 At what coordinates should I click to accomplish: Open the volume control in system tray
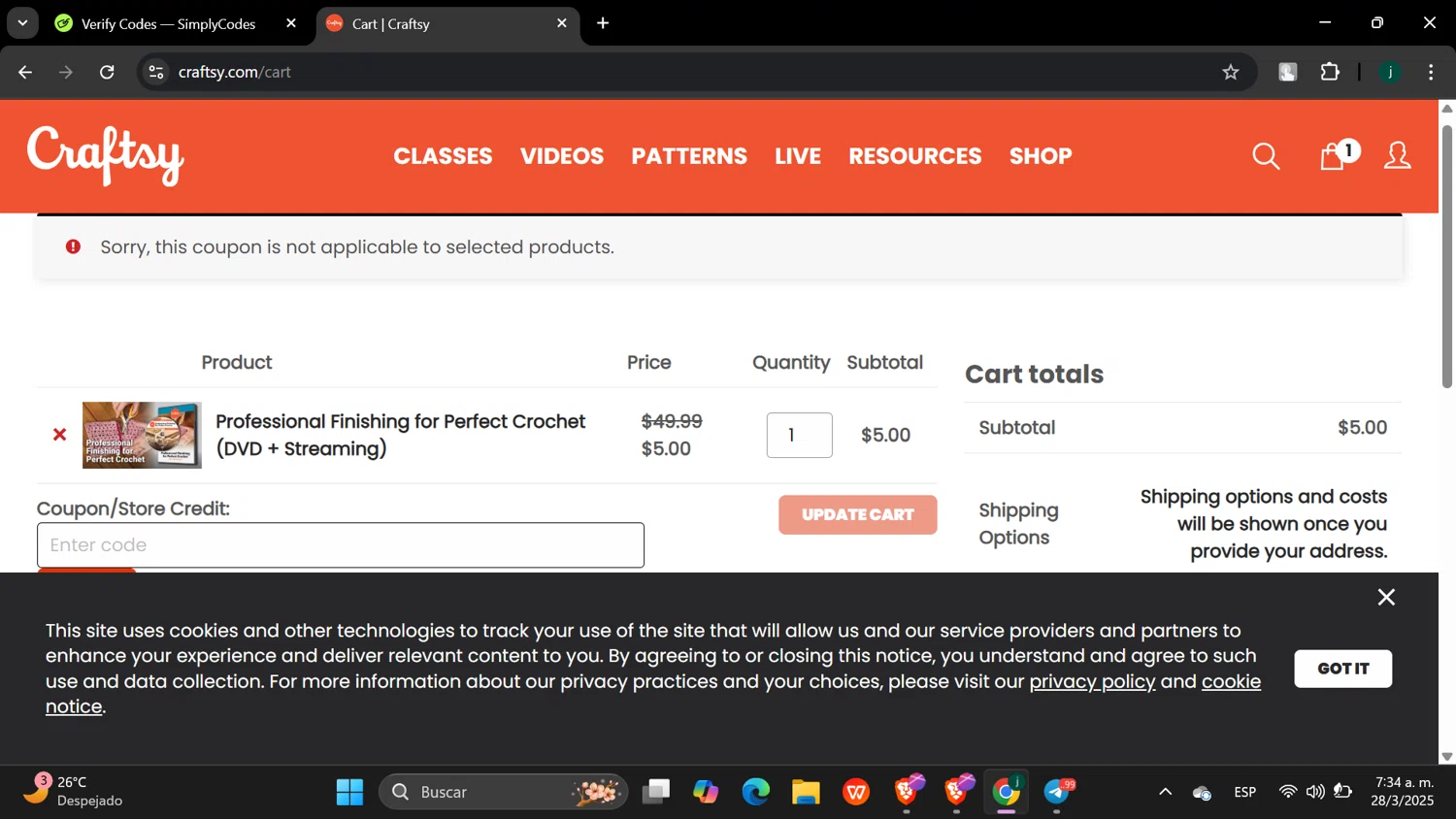click(x=1315, y=792)
